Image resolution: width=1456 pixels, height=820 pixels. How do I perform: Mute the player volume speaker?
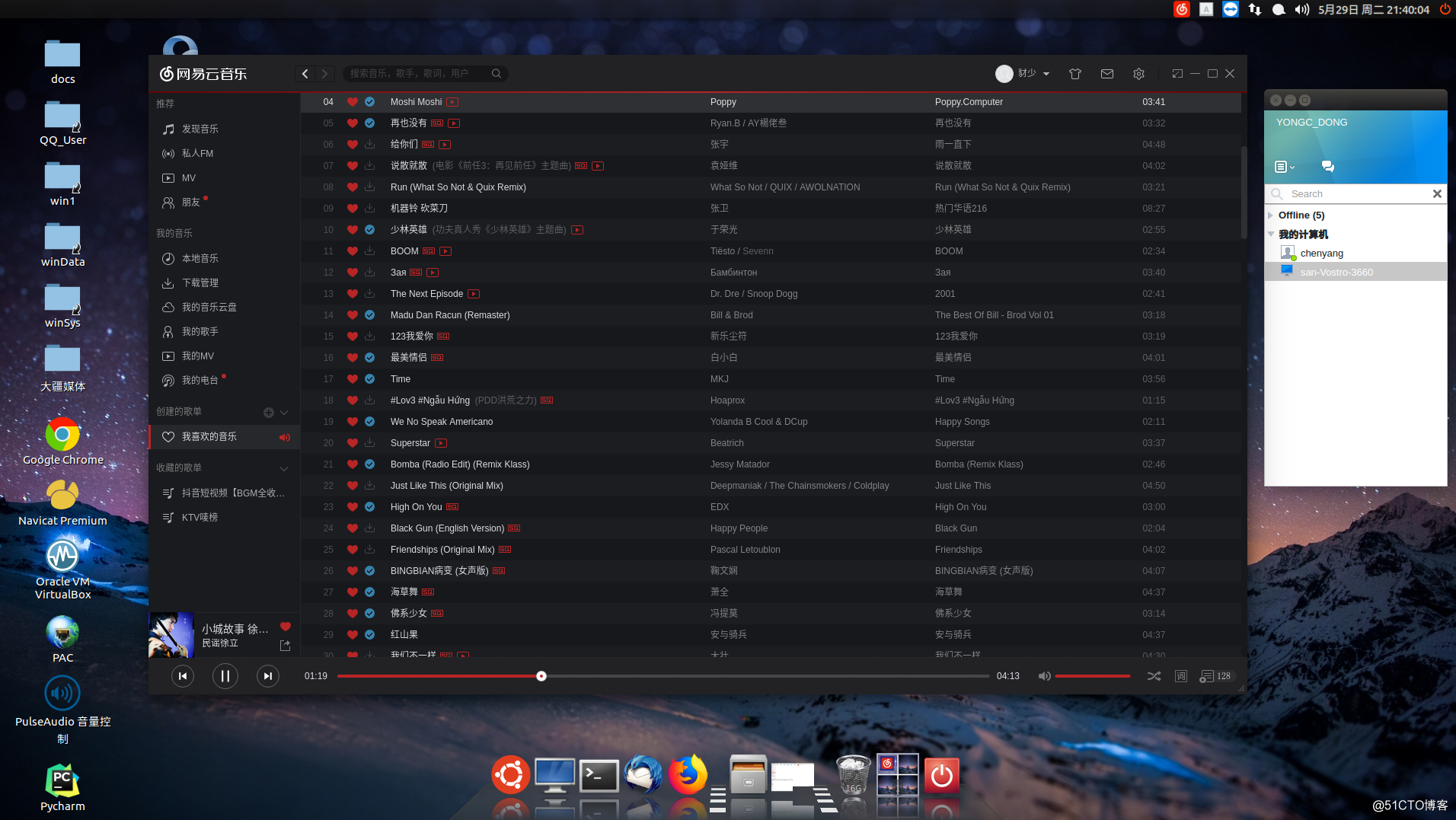click(1045, 676)
